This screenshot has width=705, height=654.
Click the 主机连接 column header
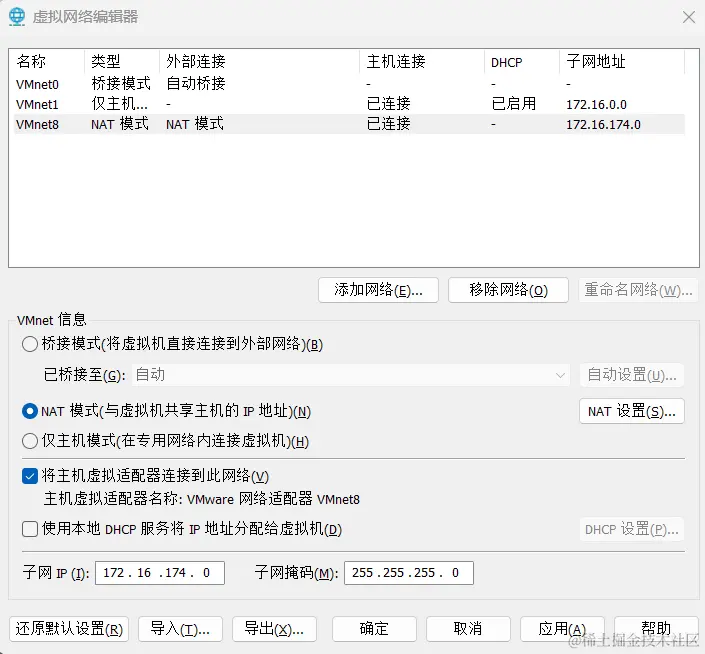point(422,62)
